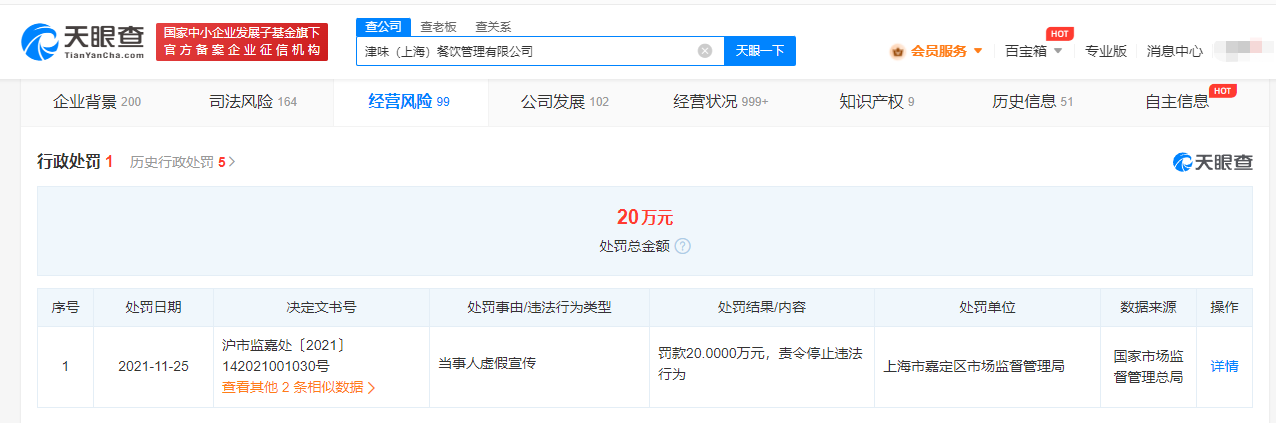
Task: Expand 查看其他 2 条相似数据
Action: coord(299,387)
